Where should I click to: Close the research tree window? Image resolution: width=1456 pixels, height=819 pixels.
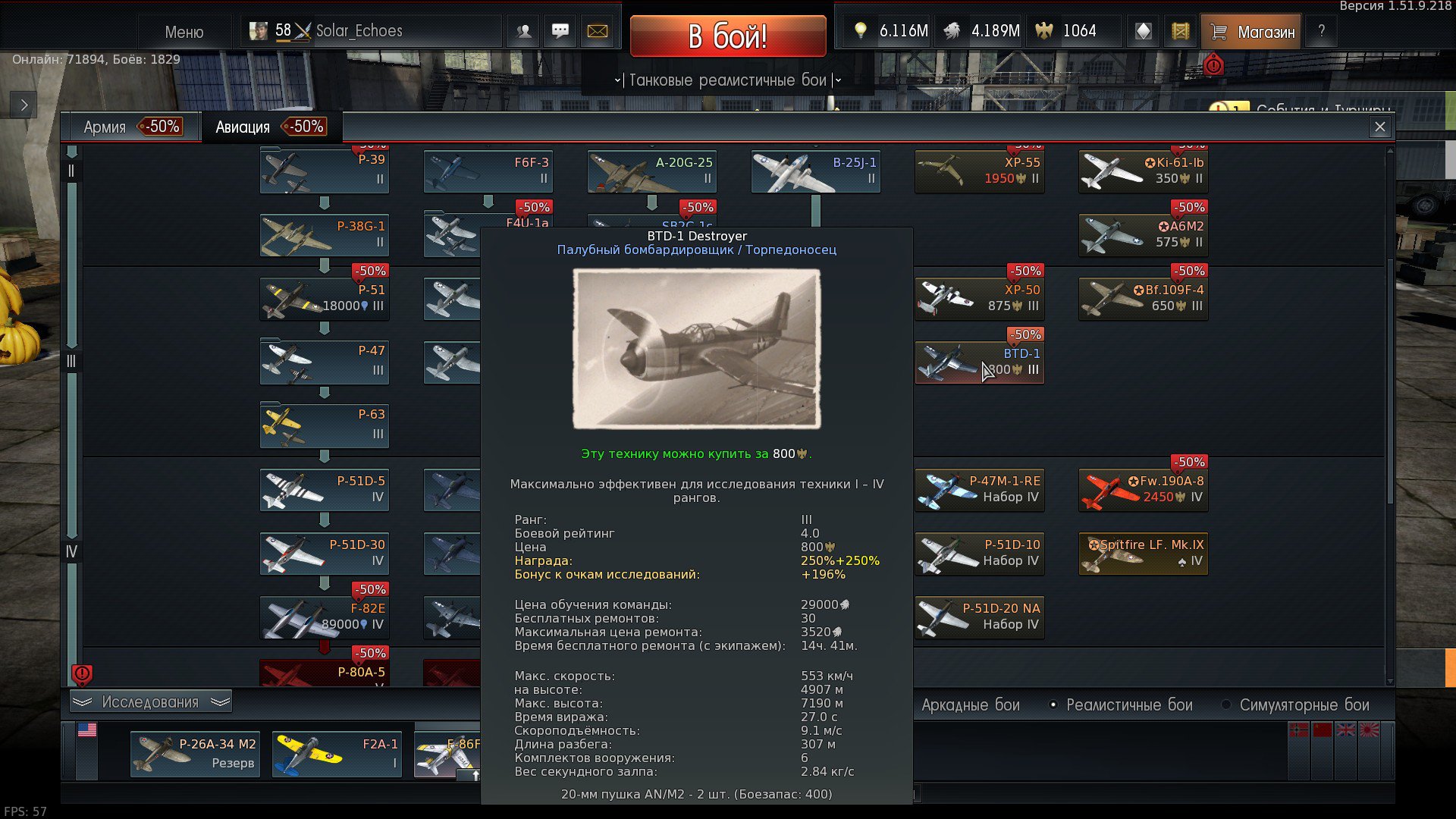tap(1380, 127)
